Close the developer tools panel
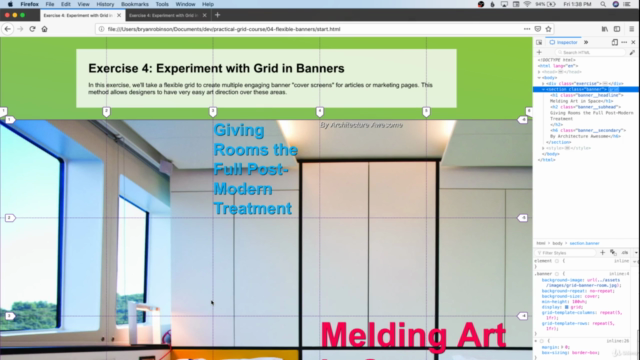Viewport: 640px width, 360px height. click(x=633, y=42)
